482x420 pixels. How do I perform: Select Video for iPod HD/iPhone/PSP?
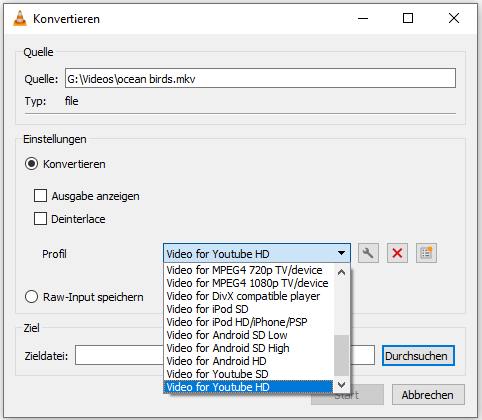[x=248, y=322]
